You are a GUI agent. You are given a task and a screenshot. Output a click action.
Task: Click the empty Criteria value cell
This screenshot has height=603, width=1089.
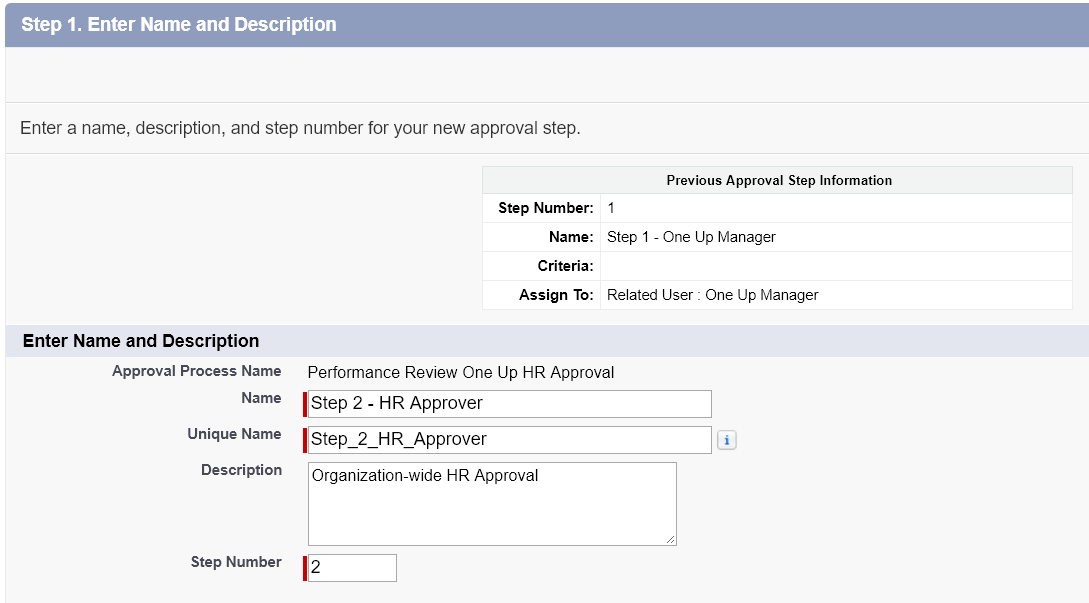tap(835, 266)
